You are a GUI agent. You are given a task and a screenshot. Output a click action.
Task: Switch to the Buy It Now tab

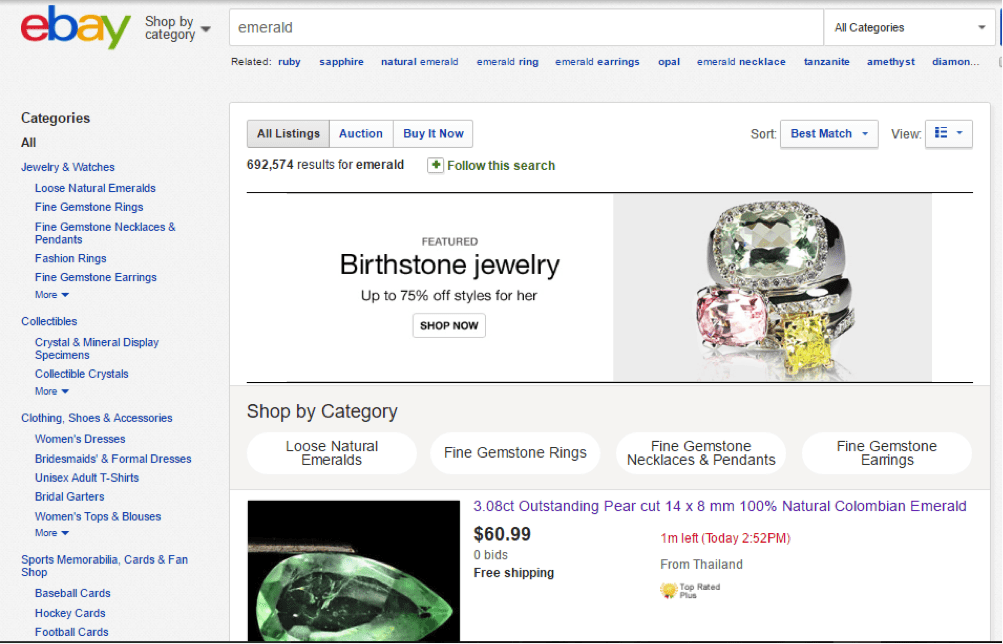coord(433,134)
